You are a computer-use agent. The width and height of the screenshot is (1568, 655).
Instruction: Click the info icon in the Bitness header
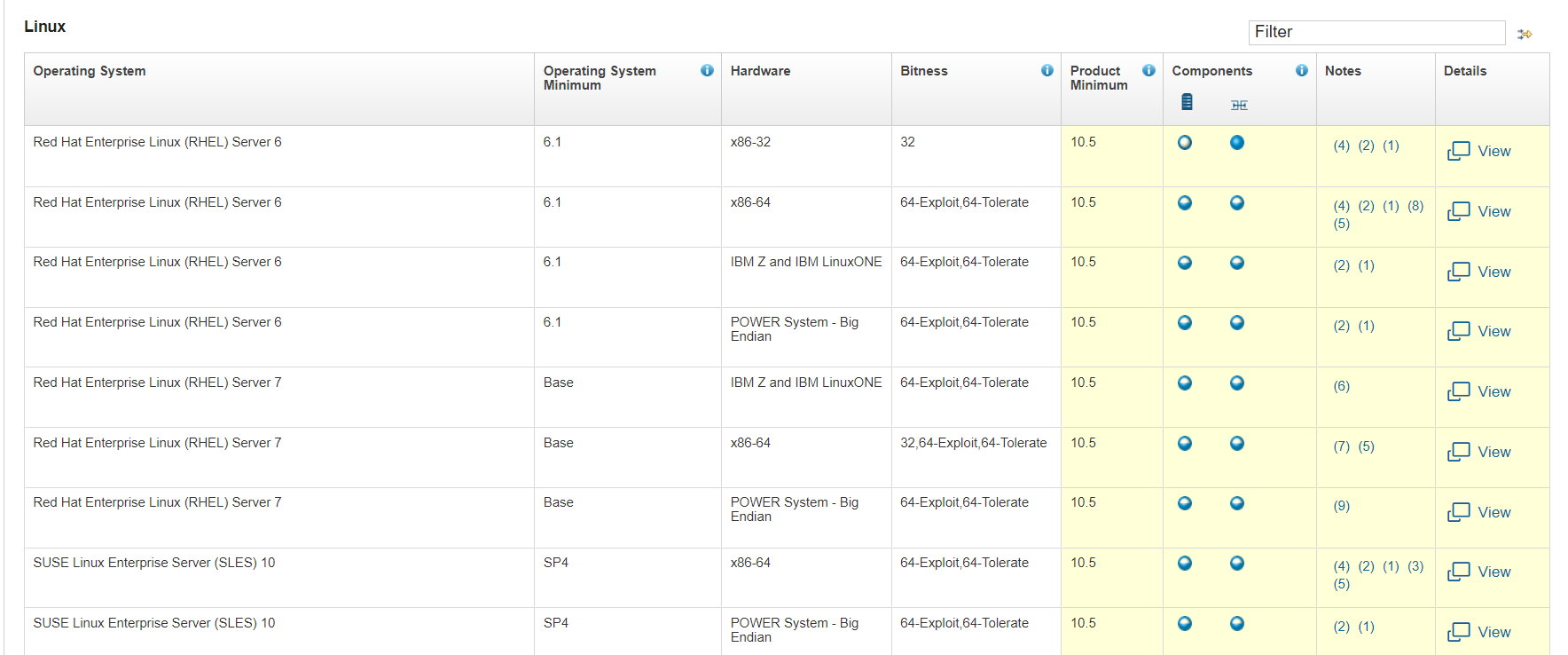pos(1047,70)
